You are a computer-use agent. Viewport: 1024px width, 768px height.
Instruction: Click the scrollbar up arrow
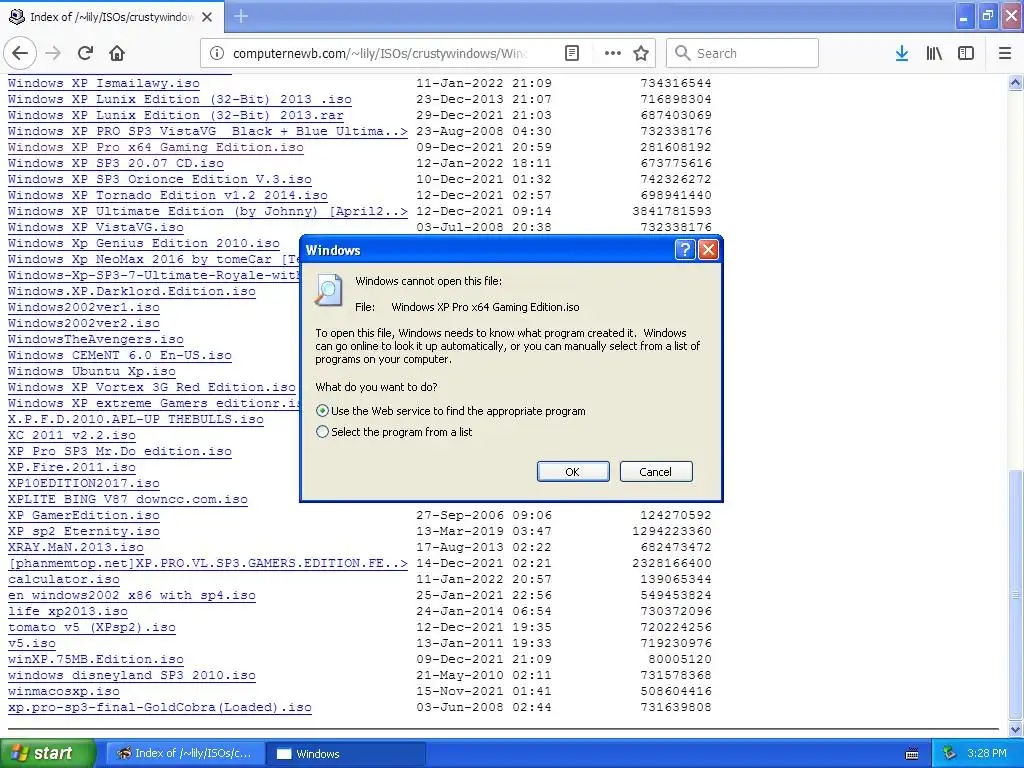point(1015,82)
